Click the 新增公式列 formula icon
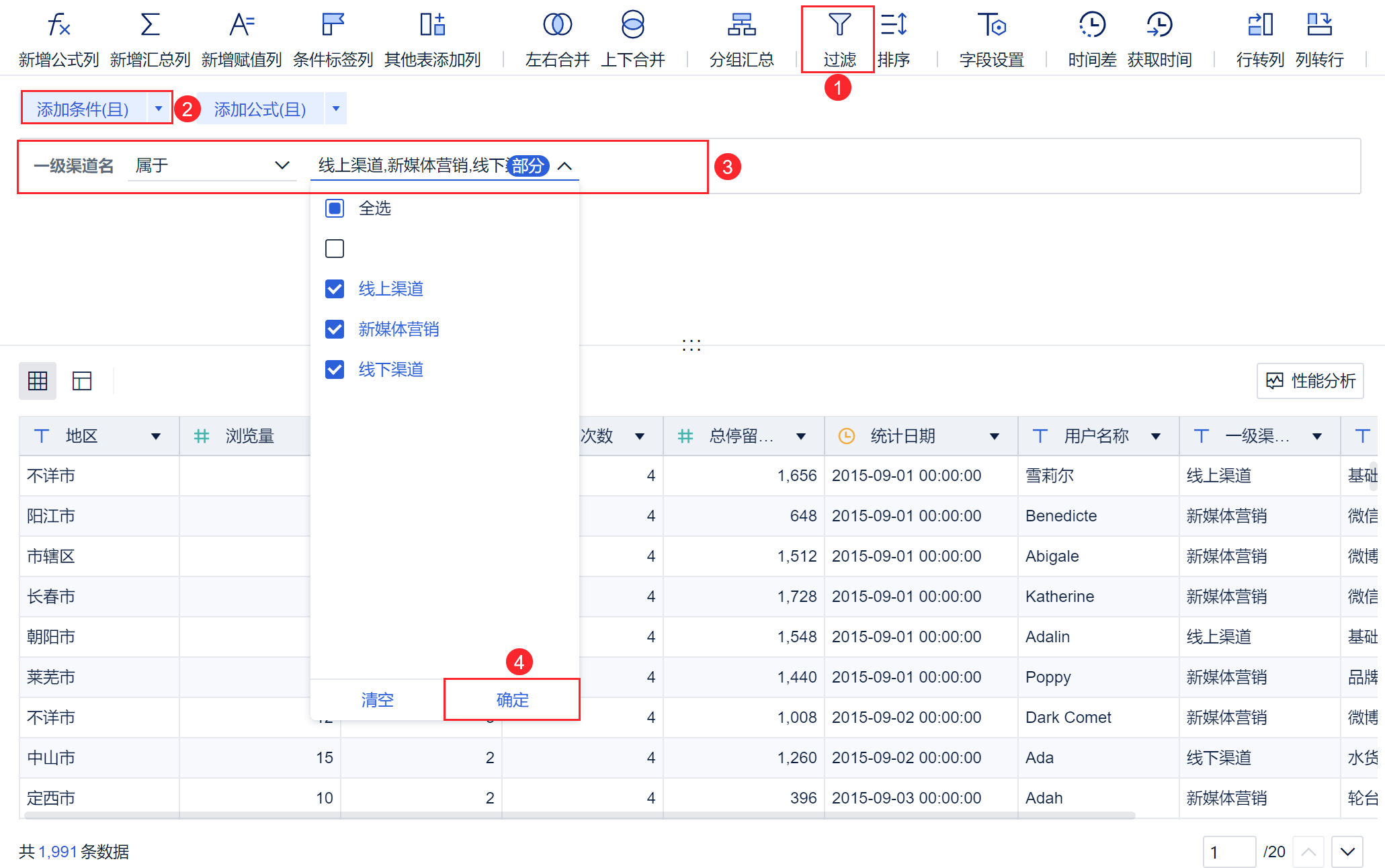Screen dimensions: 1385x868 [x=58, y=26]
